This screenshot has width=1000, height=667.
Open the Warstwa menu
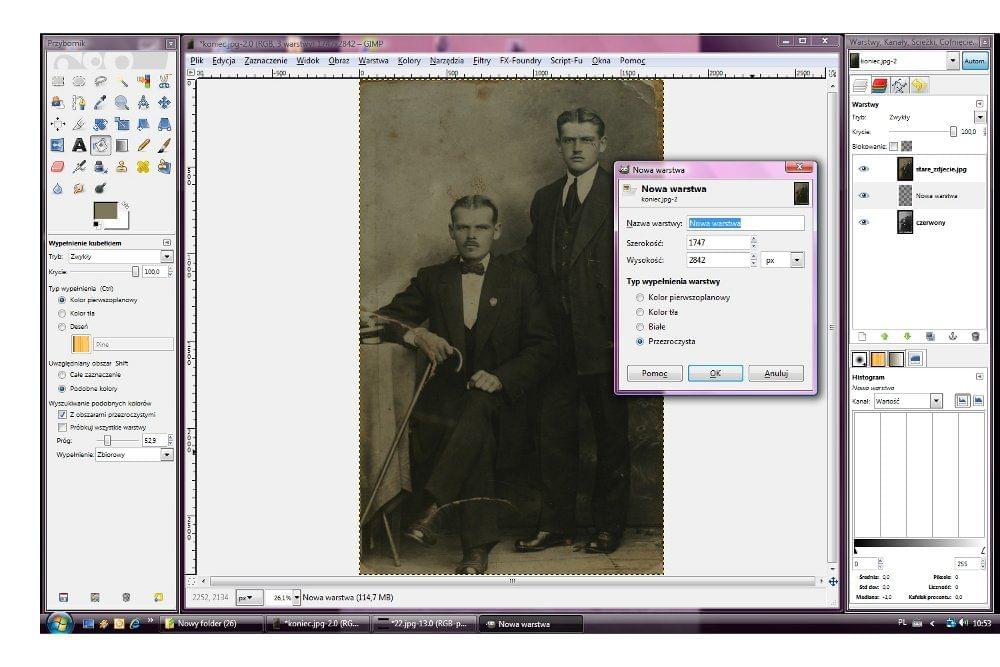pyautogui.click(x=373, y=60)
